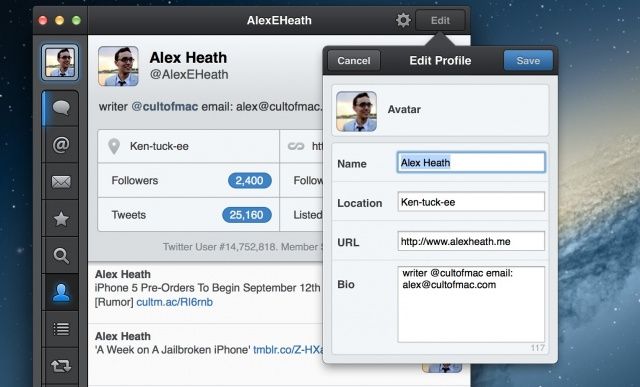The image size is (640, 387).
Task: Click the account avatar in the sidebar
Action: (60, 62)
